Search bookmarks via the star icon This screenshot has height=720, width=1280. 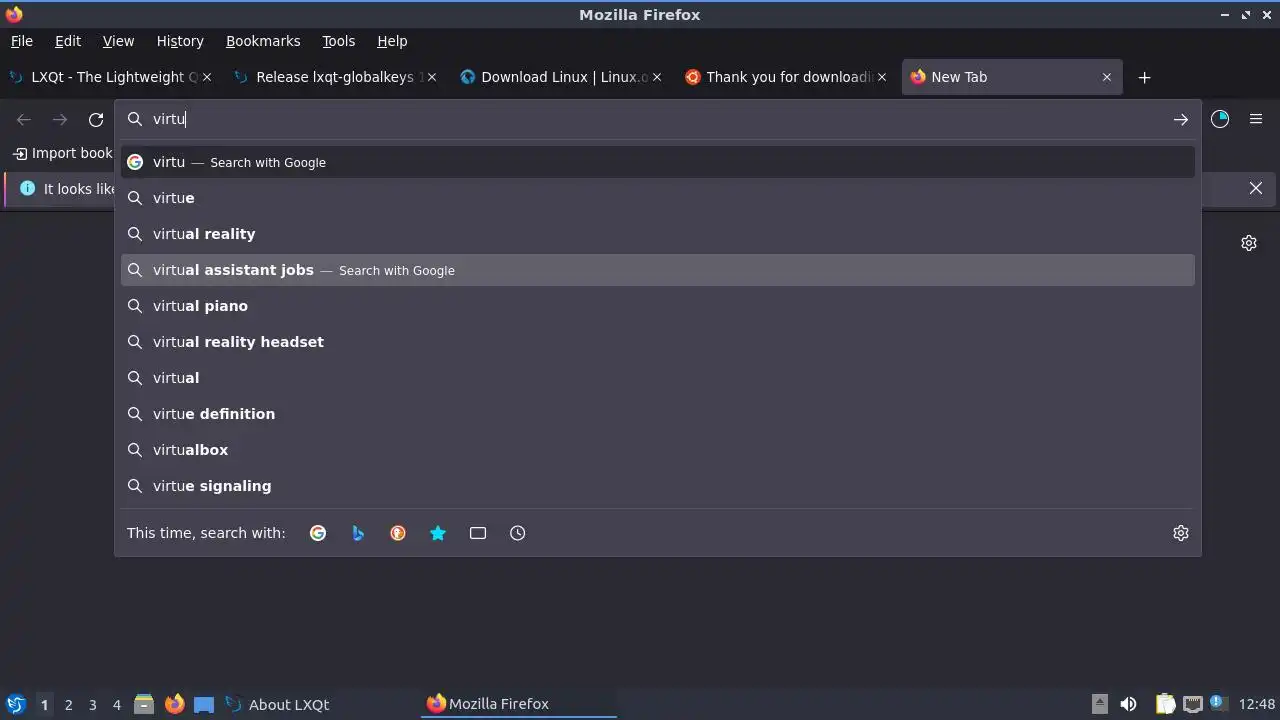click(438, 533)
